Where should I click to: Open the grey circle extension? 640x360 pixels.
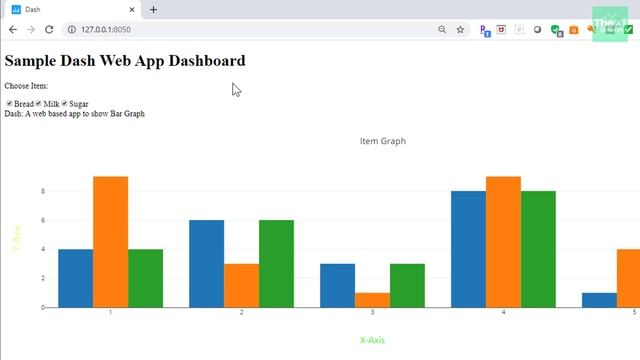(537, 29)
